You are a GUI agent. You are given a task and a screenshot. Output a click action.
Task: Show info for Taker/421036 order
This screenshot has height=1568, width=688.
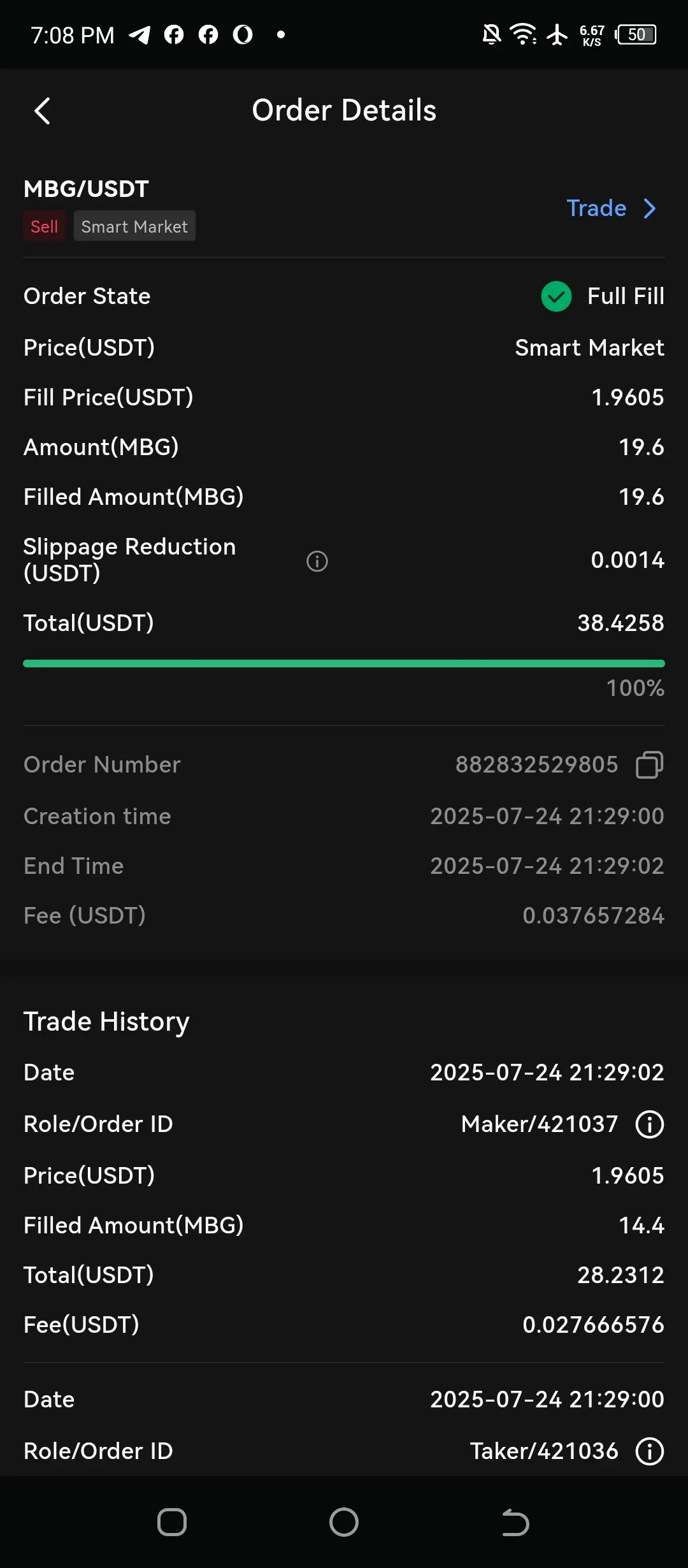coord(650,1451)
